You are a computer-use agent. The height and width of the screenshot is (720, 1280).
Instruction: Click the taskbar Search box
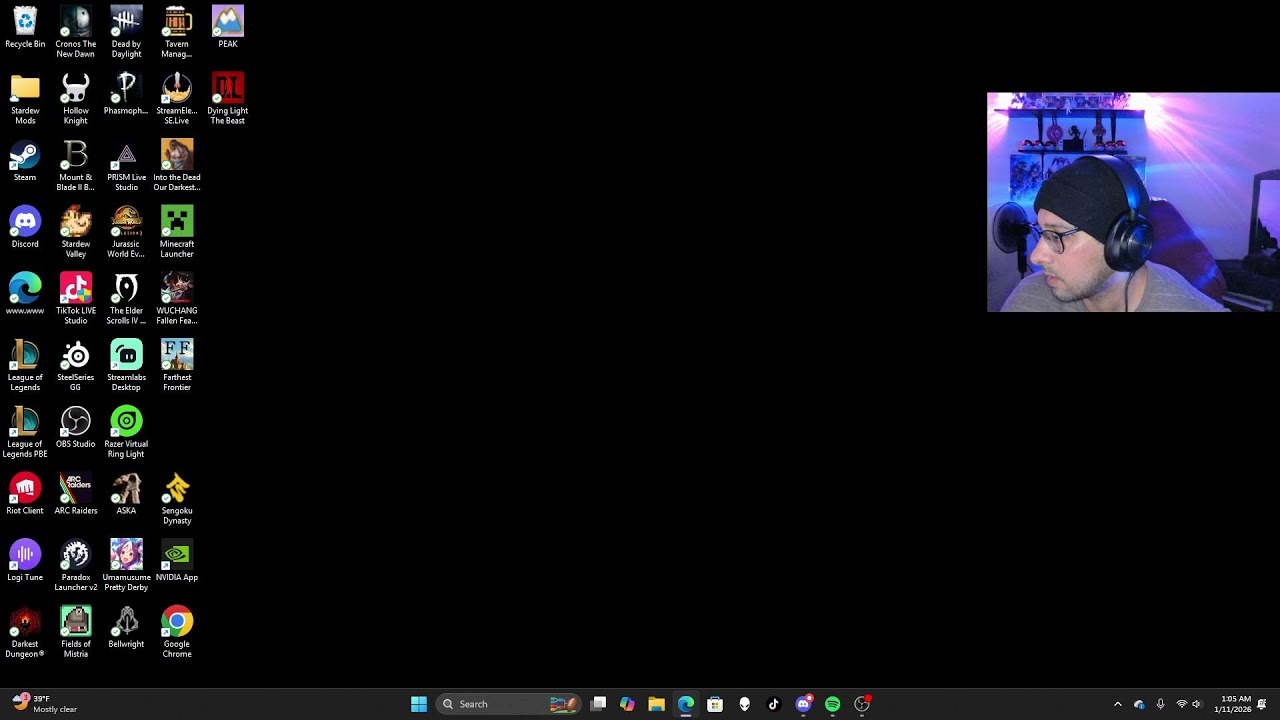[509, 704]
